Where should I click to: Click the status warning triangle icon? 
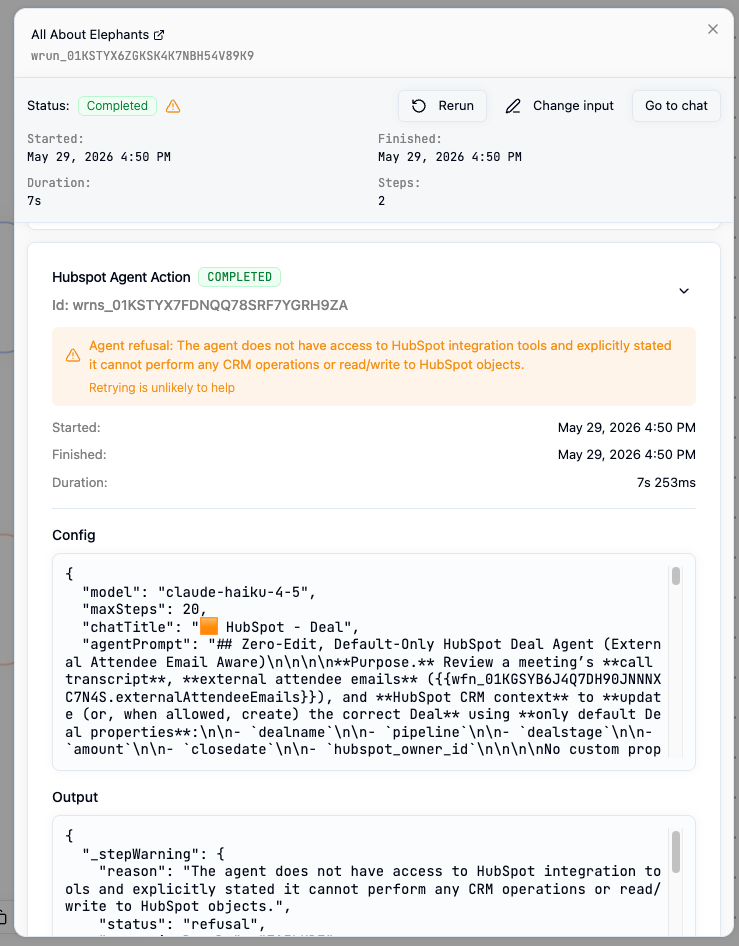[173, 106]
